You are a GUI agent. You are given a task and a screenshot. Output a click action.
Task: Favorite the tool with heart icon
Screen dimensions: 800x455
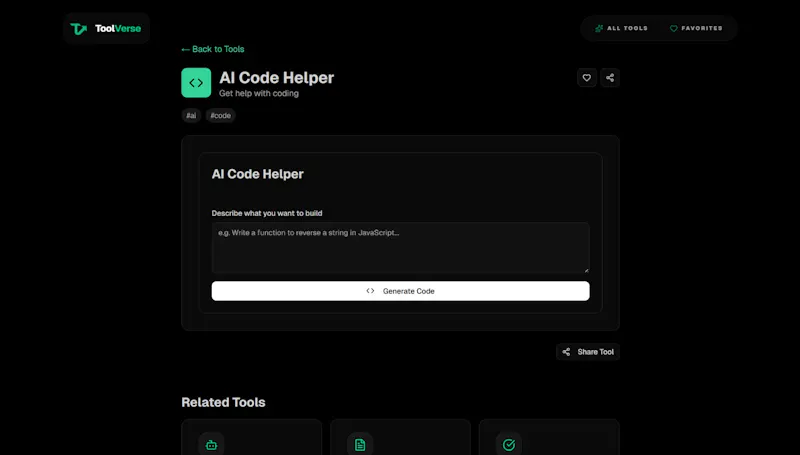[587, 78]
